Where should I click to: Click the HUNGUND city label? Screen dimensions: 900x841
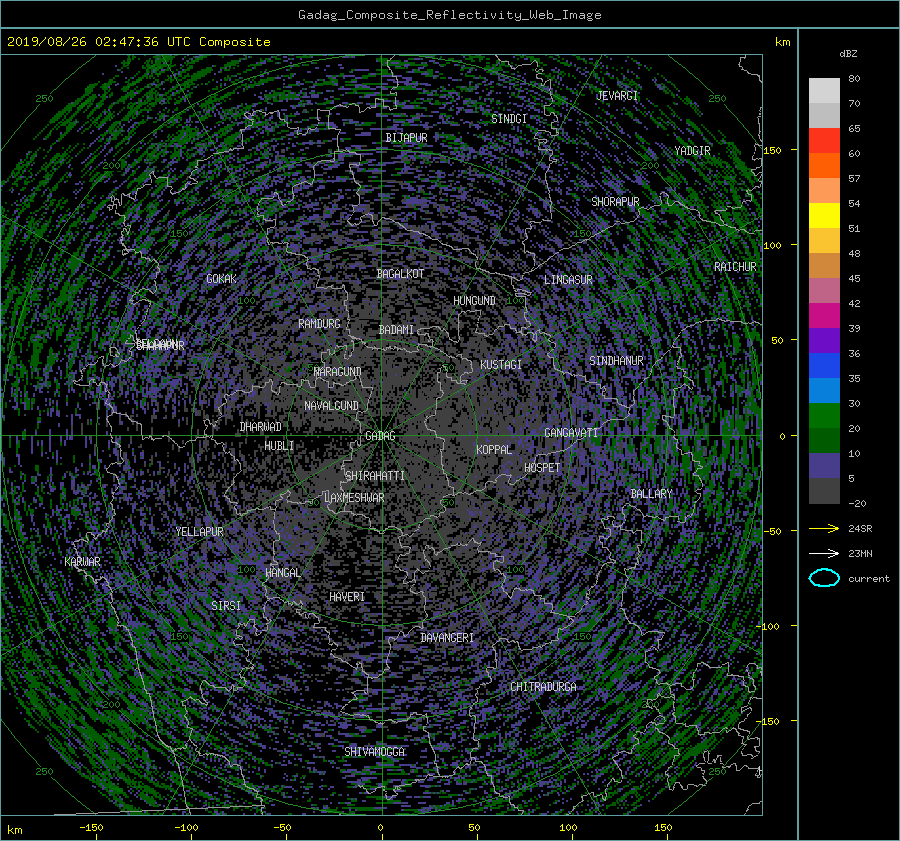tap(474, 301)
